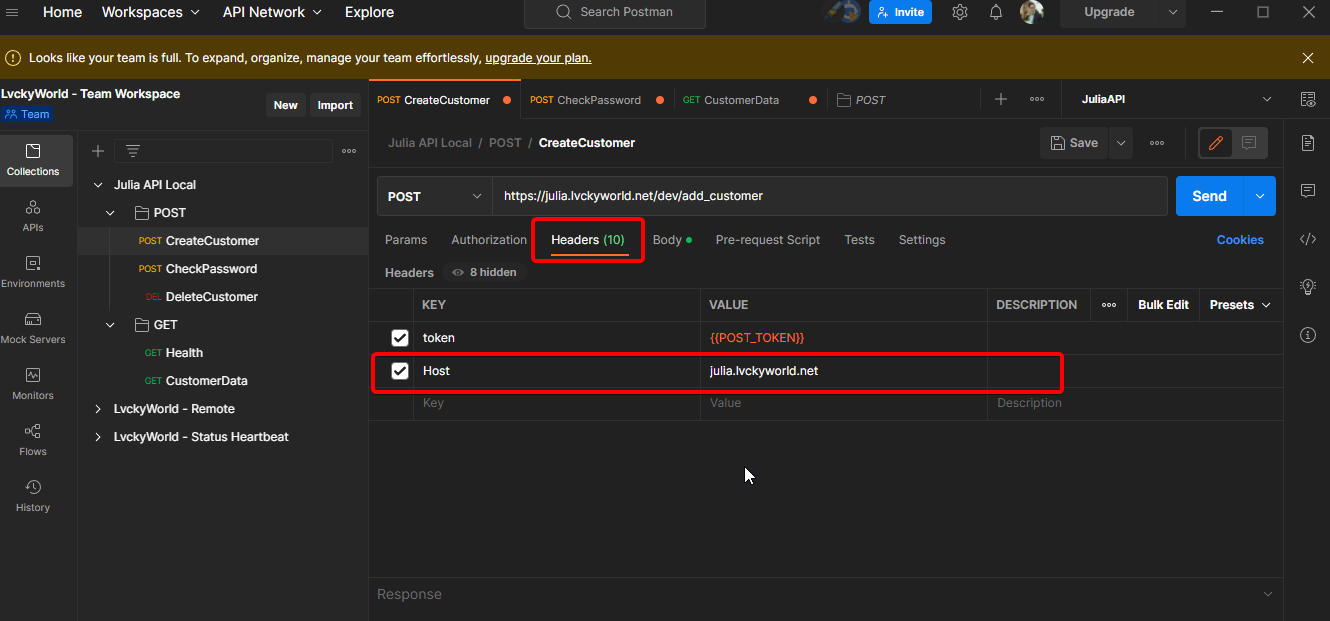Uncheck the token header checkbox
Viewport: 1330px width, 621px height.
pyautogui.click(x=400, y=338)
